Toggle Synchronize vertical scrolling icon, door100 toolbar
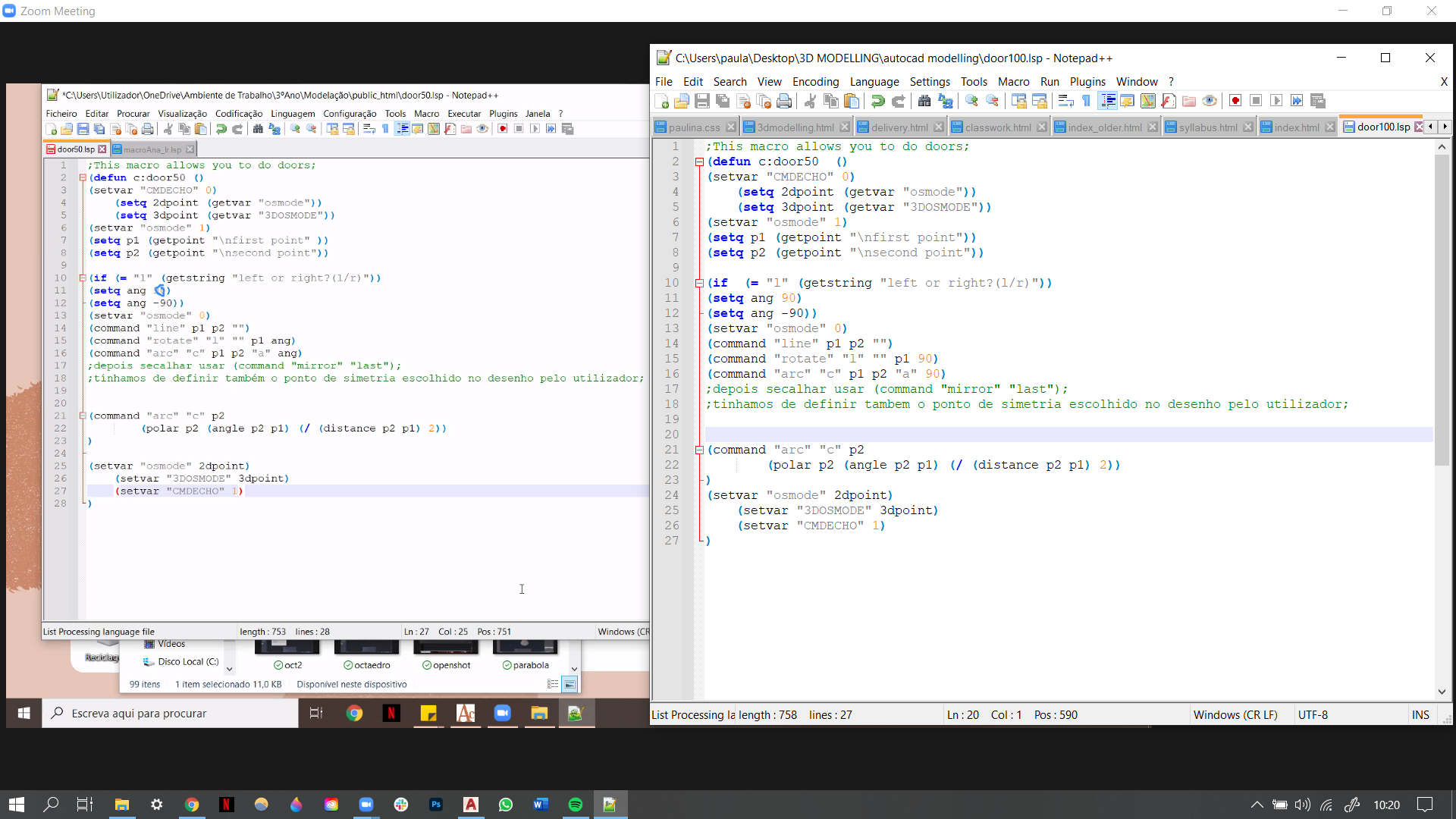 pos(1018,101)
